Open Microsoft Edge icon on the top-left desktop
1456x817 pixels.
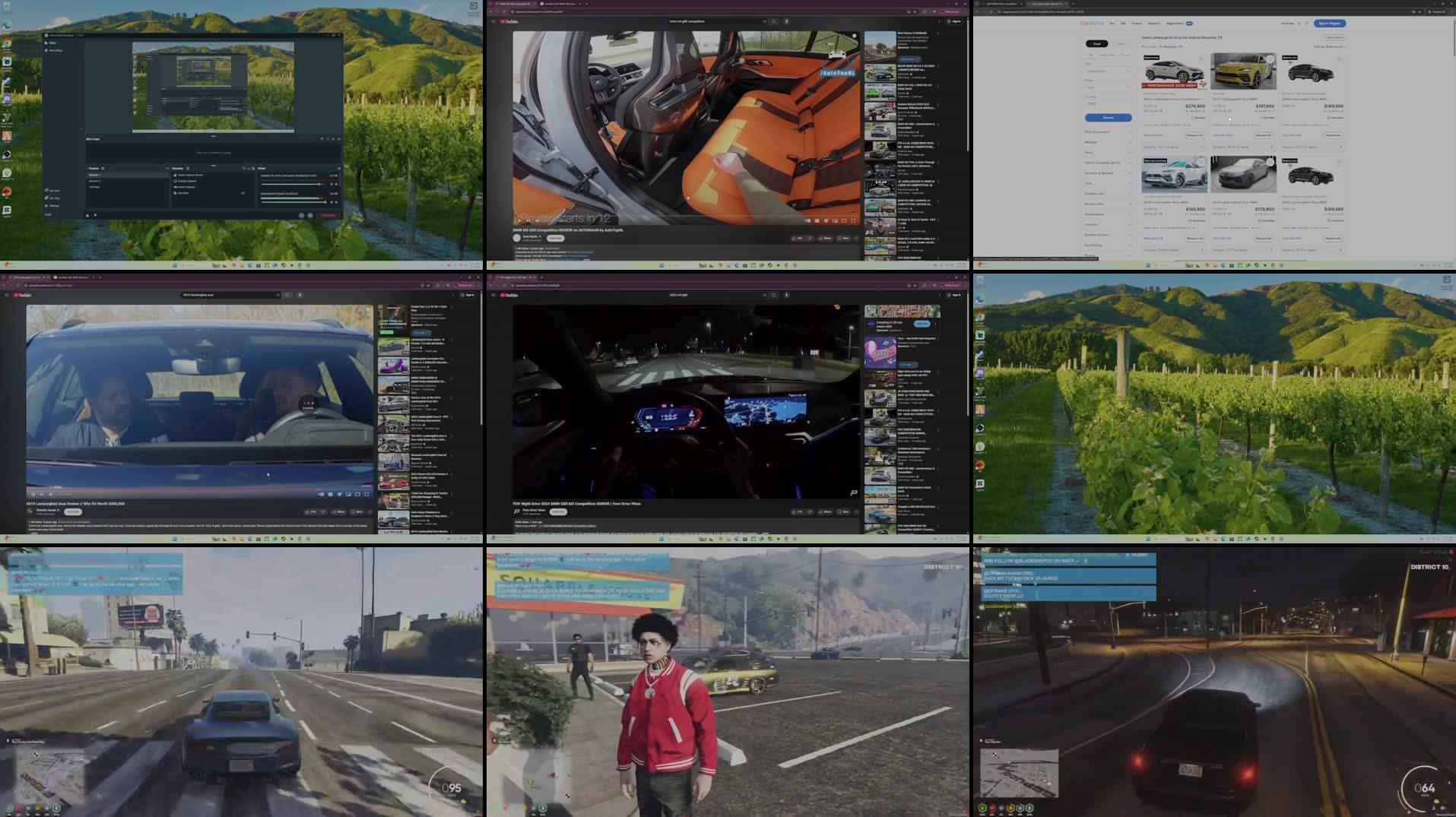(x=7, y=24)
